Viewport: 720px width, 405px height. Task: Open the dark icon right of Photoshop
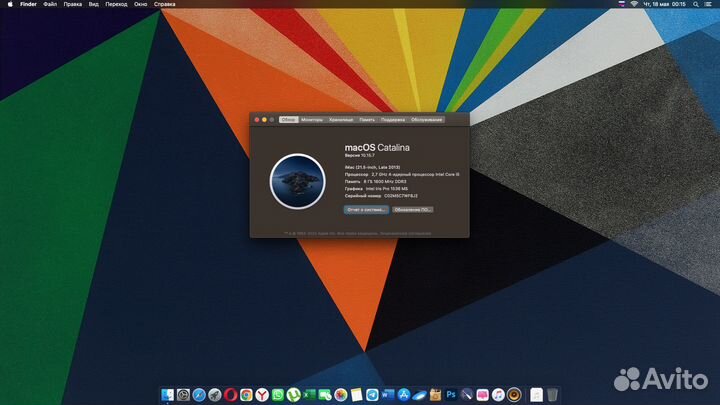click(x=467, y=394)
